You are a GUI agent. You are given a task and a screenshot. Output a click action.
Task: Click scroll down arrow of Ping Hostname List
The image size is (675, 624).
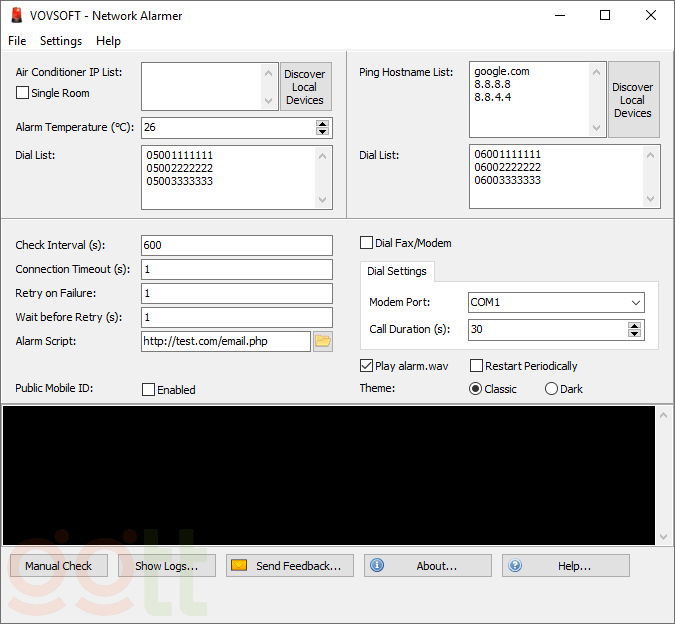(x=596, y=128)
